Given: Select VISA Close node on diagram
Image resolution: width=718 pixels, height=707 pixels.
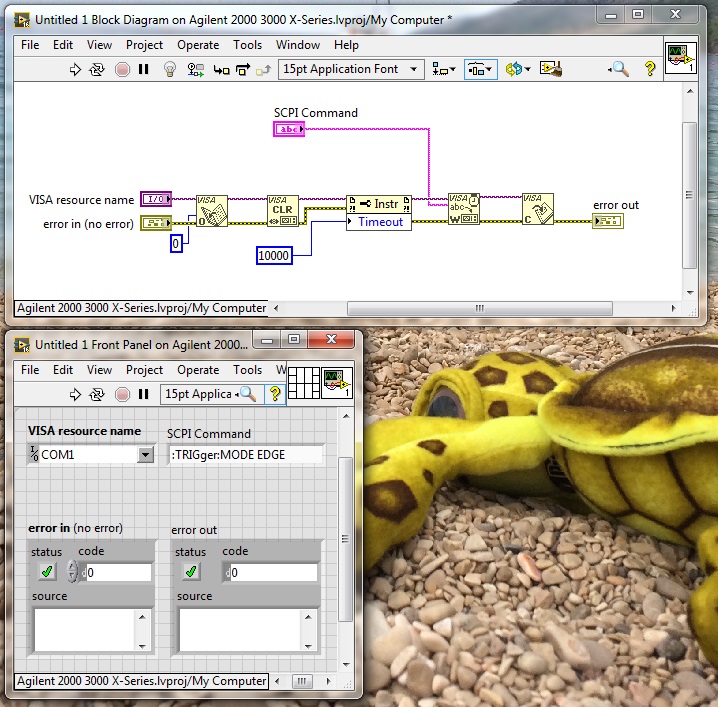Looking at the screenshot, I should (x=538, y=209).
